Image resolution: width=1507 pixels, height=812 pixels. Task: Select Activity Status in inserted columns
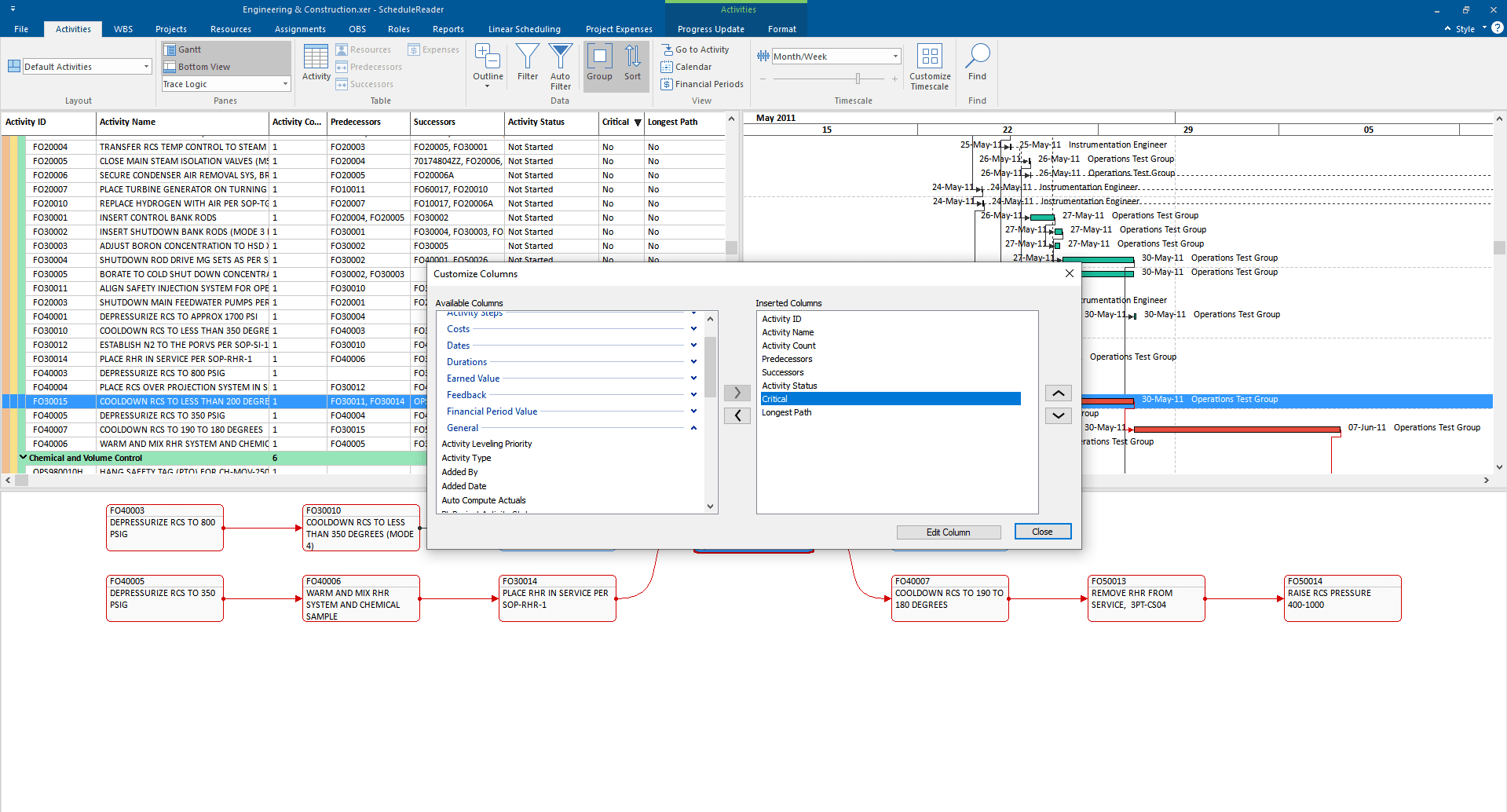[891, 386]
